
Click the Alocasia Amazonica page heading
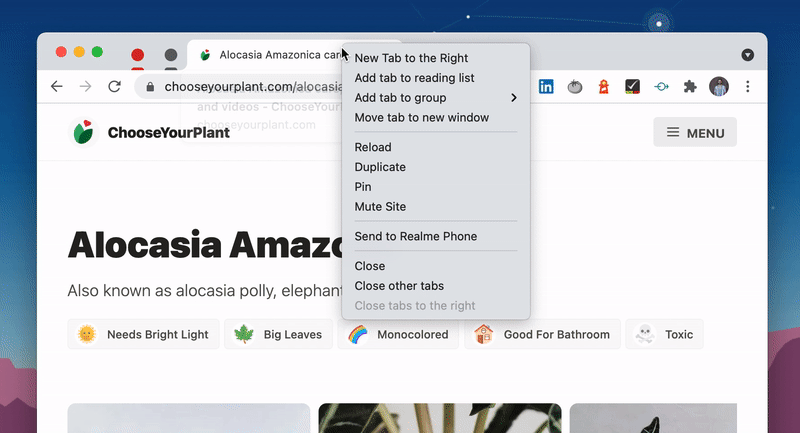(205, 244)
